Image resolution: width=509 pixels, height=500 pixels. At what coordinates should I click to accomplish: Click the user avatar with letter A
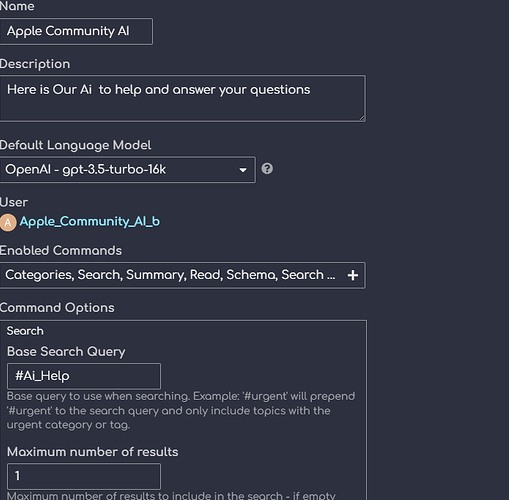pyautogui.click(x=8, y=223)
